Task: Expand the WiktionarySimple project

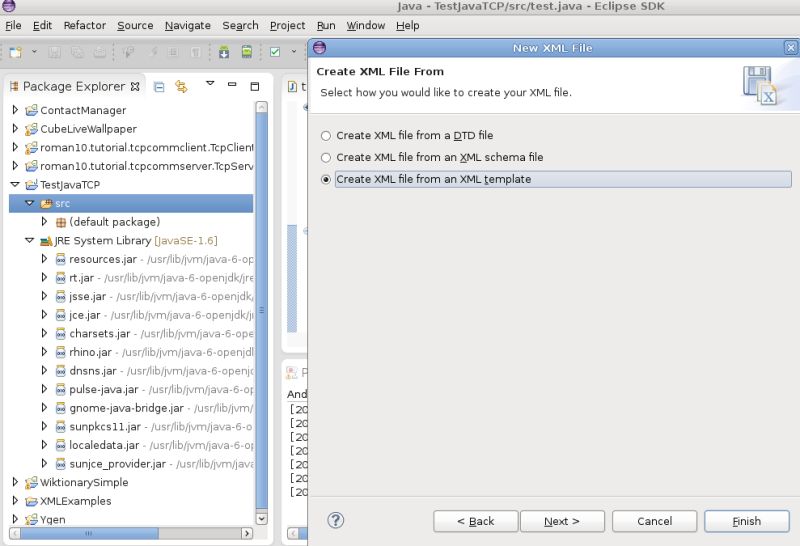Action: pyautogui.click(x=15, y=482)
